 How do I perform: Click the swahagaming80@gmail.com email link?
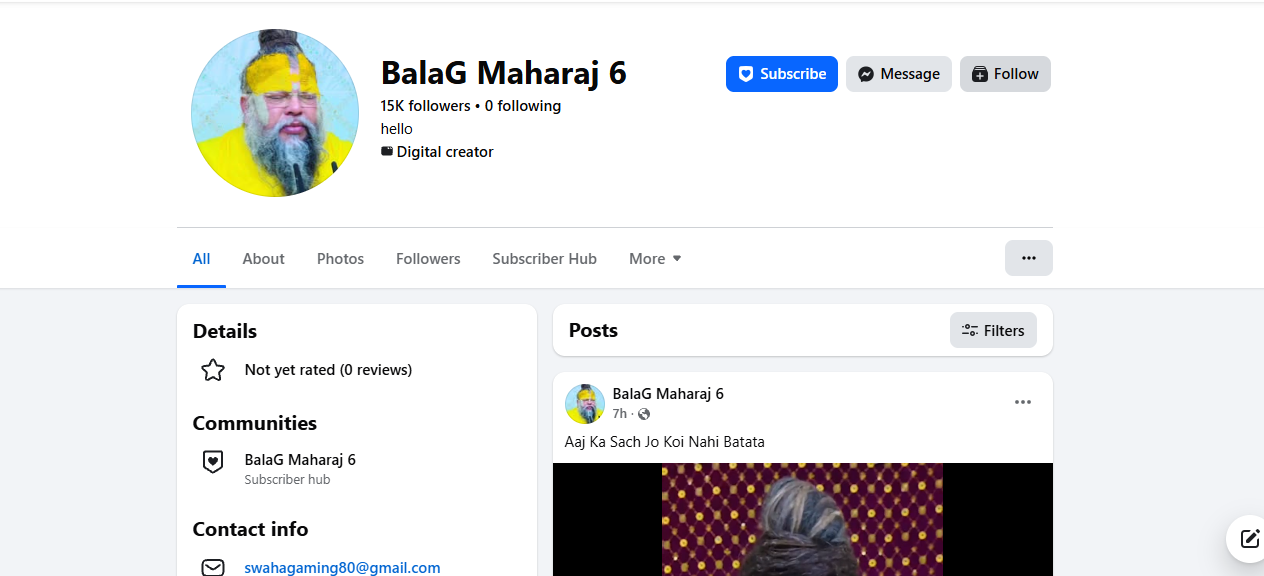point(342,567)
